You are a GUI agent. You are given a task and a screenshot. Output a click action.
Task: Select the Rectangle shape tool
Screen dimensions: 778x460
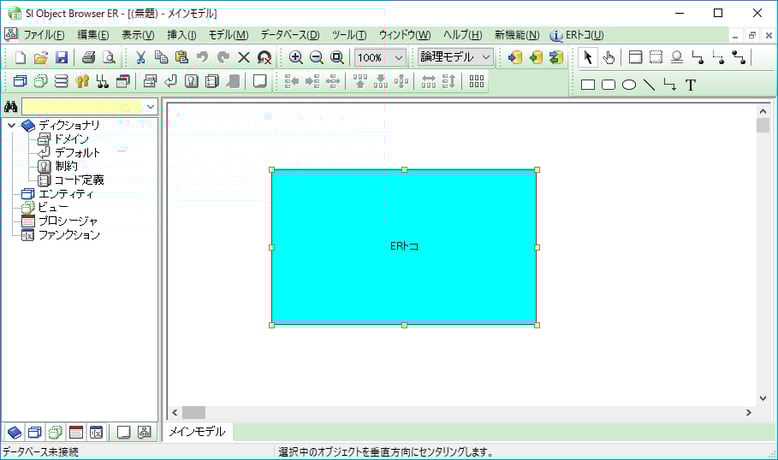pyautogui.click(x=588, y=85)
